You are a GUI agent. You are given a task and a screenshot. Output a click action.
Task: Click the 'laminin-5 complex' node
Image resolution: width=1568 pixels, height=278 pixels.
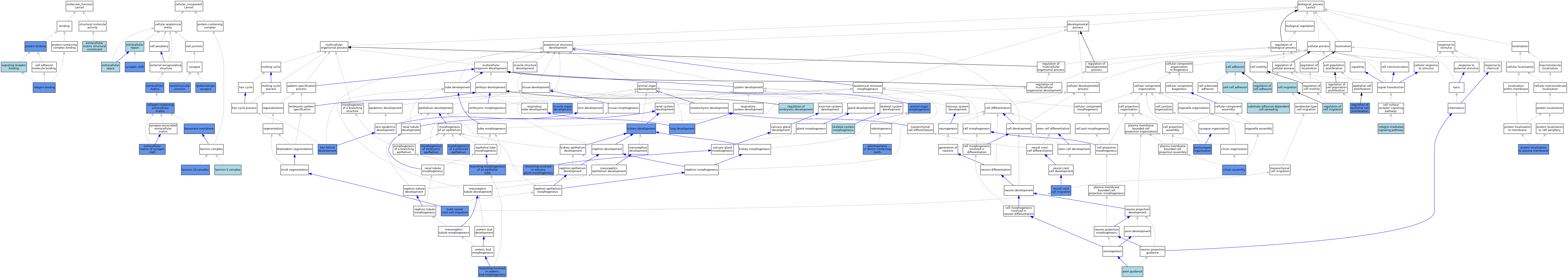tap(228, 170)
